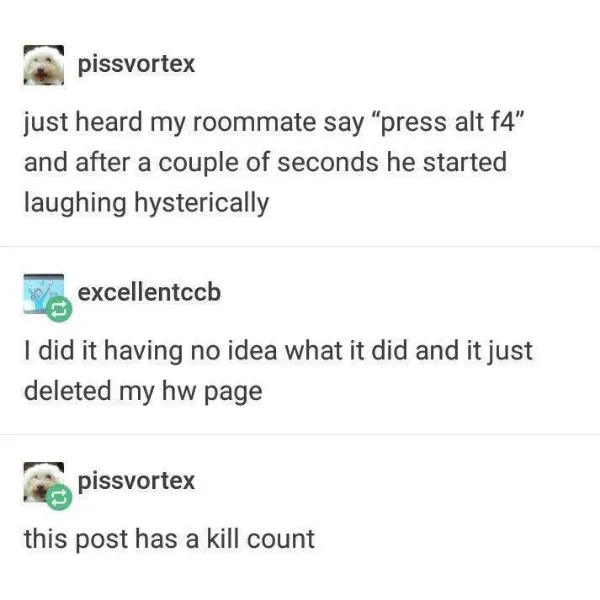Click the words "laughing hysterically"

click(147, 204)
